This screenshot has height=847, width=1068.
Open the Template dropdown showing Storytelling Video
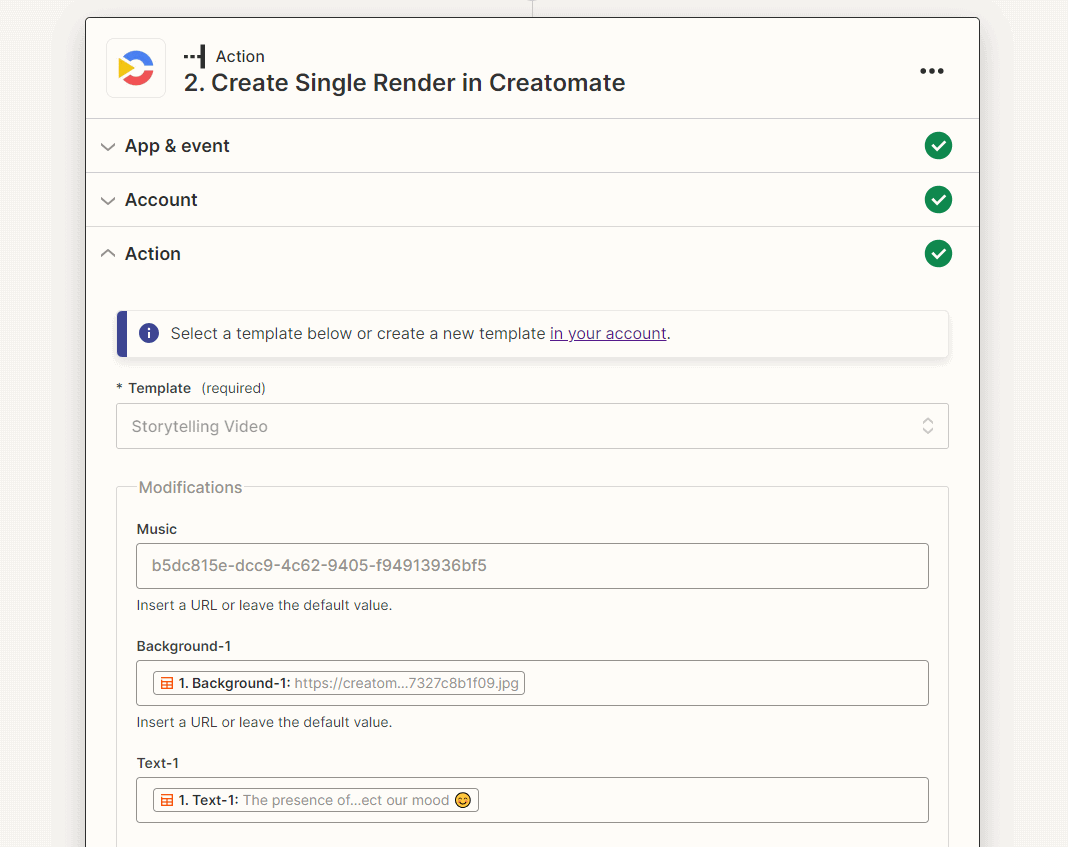pos(532,426)
